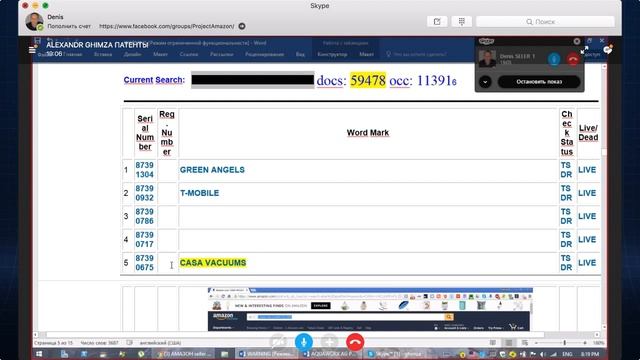Viewport: 640px width, 360px height.
Task: Click the Current Search link in the document
Action: (154, 80)
